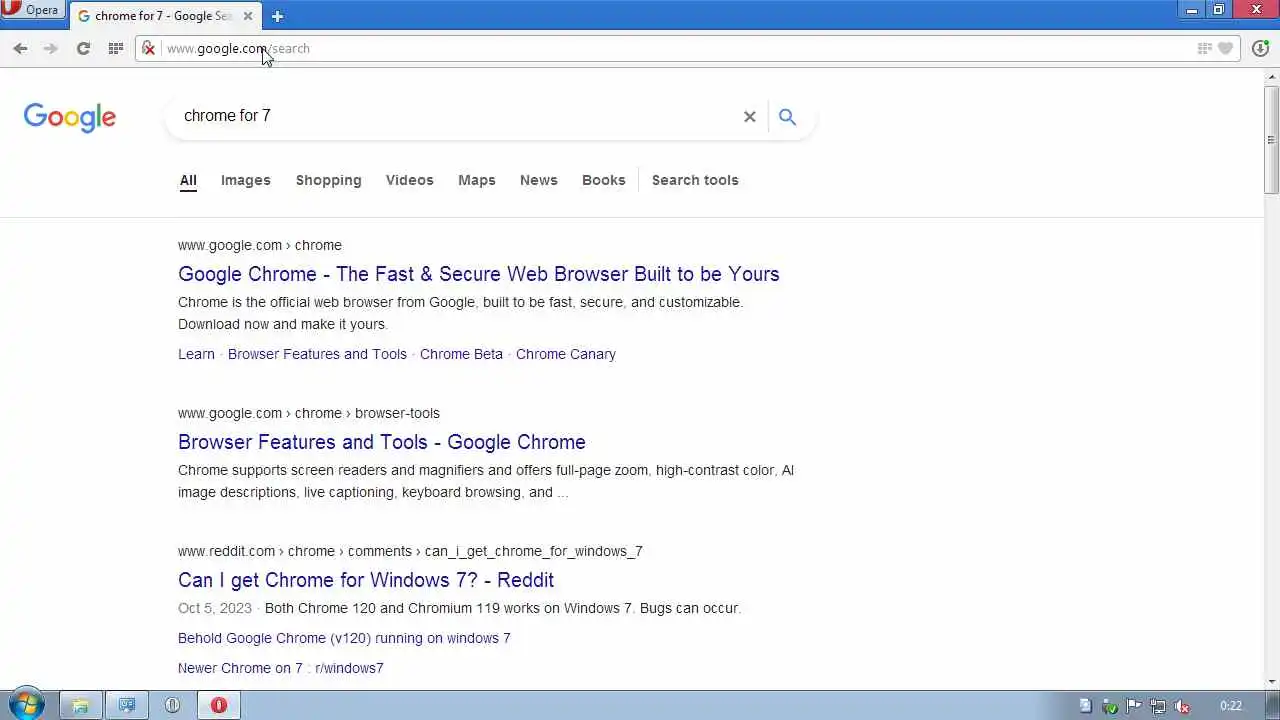Screen dimensions: 1280x720
Task: Click into the 'chrome for 7' search box
Action: pyautogui.click(x=455, y=116)
